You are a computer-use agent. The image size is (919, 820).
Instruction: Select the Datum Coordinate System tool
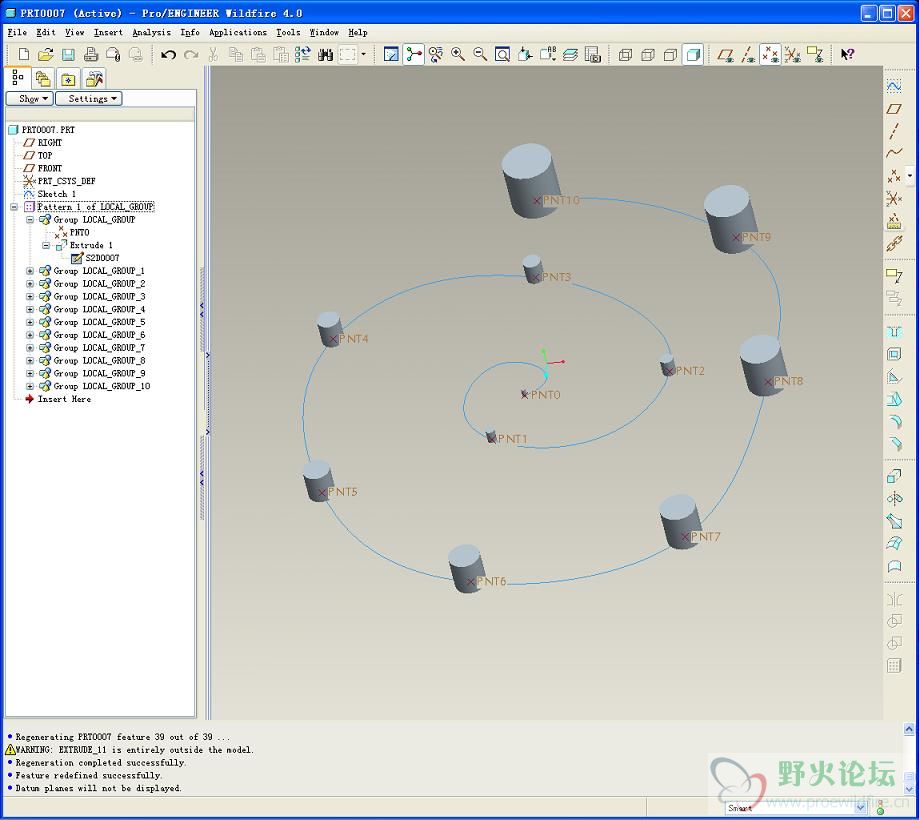coord(894,199)
